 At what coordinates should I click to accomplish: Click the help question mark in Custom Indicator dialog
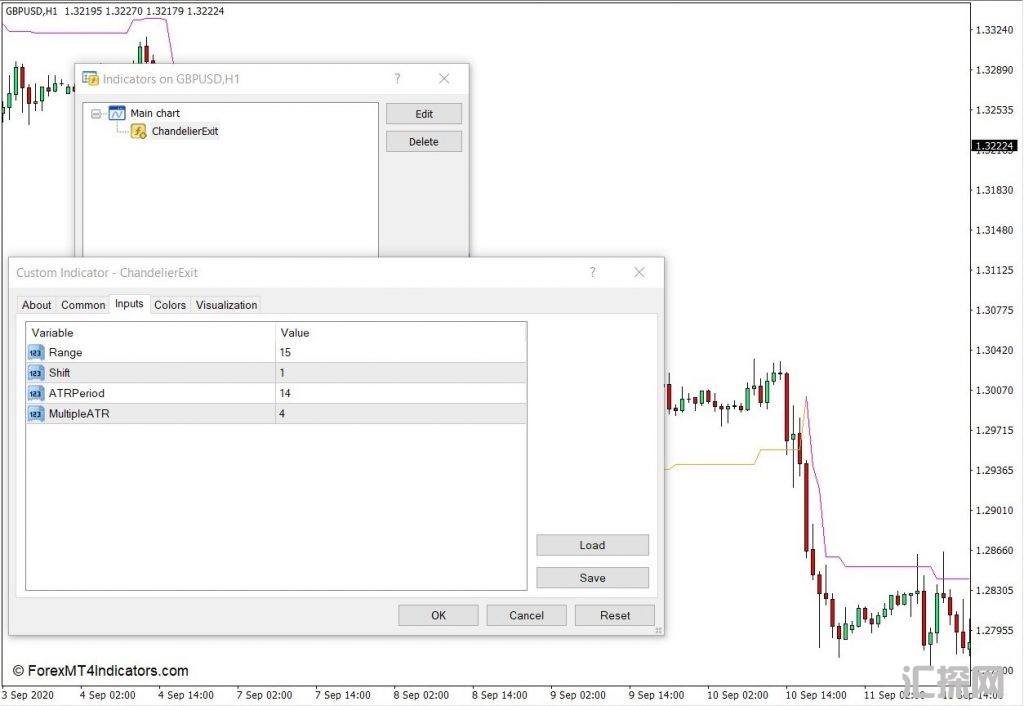point(593,272)
